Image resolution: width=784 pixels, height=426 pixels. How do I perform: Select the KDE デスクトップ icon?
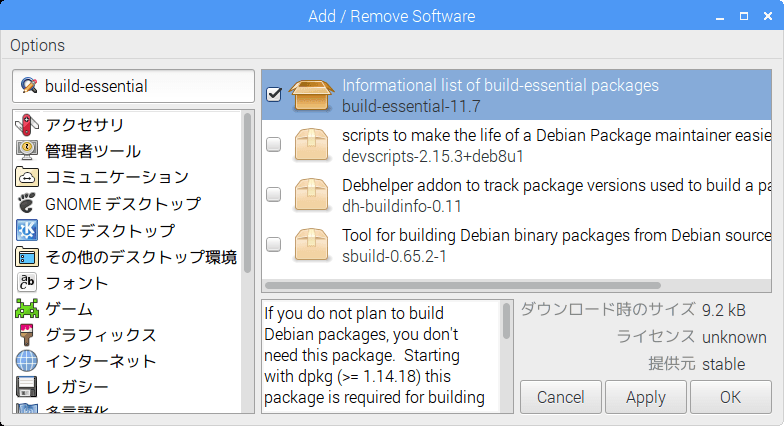[27, 230]
